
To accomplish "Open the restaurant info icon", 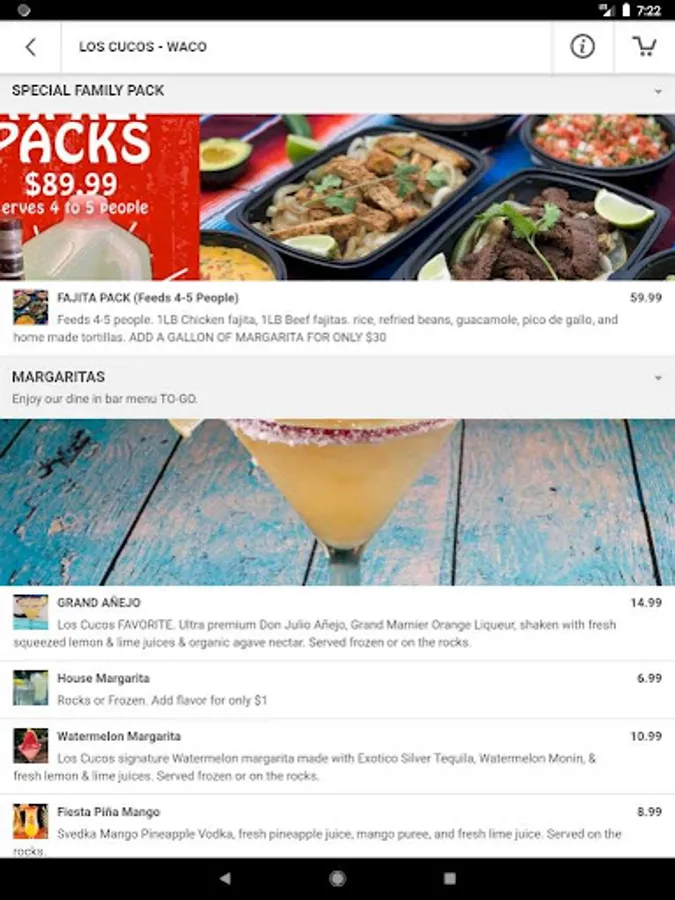I will 582,46.
